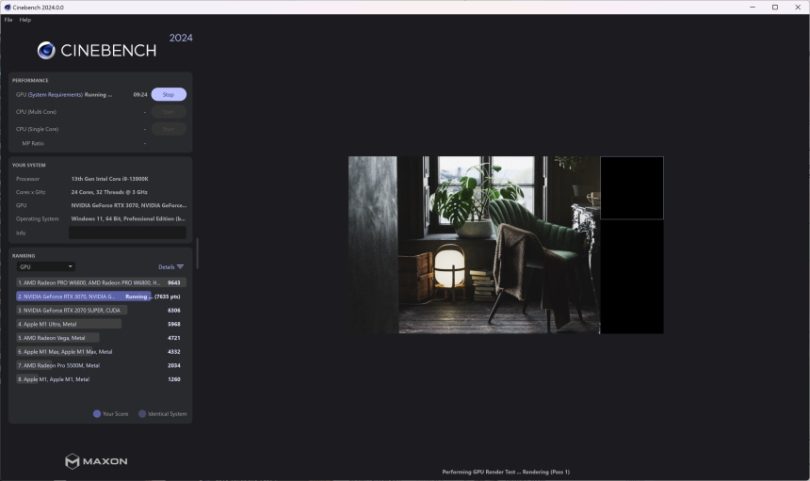Select the running NVIDIA GeForce RTX 3070 ranking bar
This screenshot has width=810, height=481.
[x=82, y=296]
